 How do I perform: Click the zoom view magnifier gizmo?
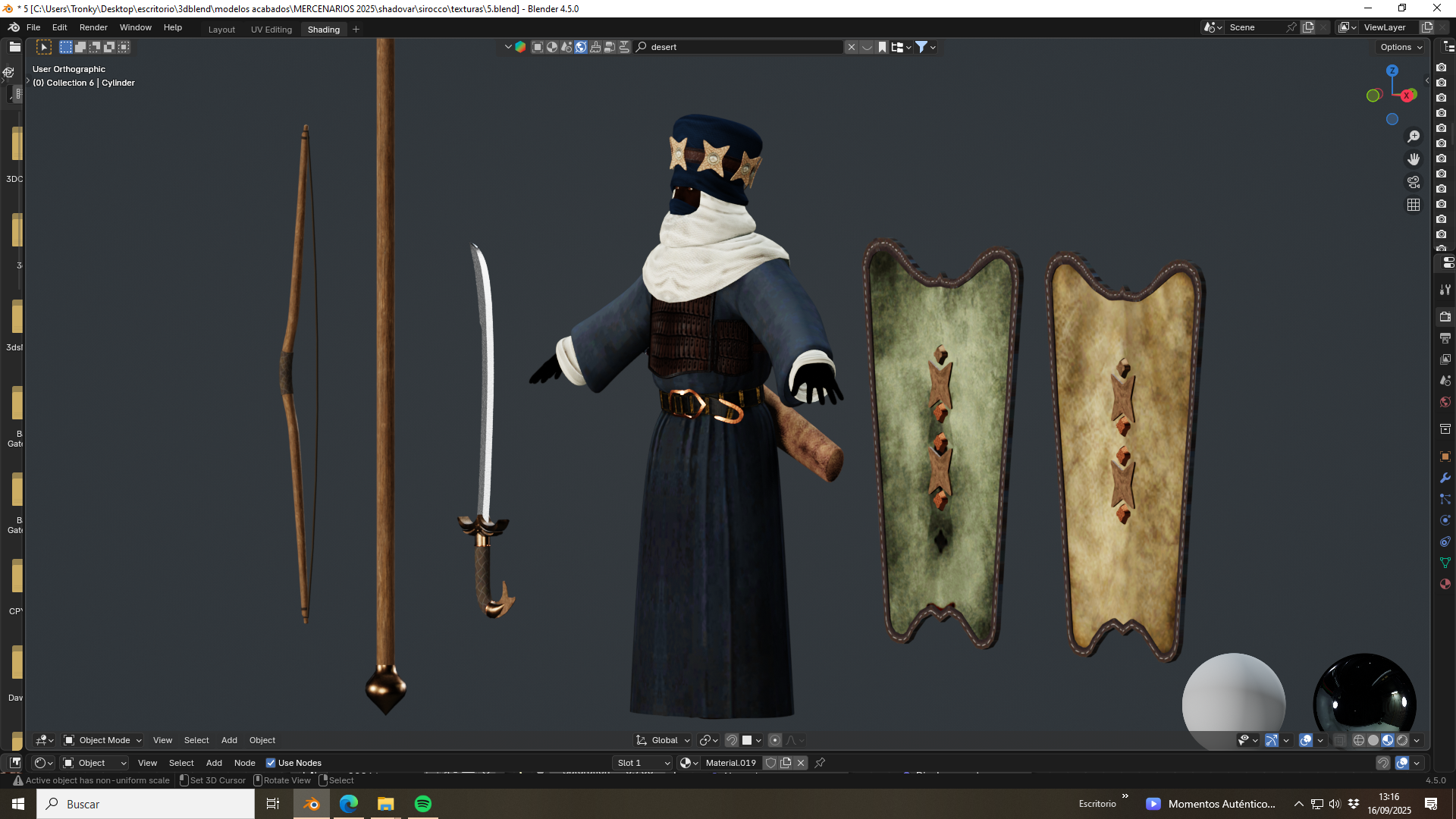click(x=1414, y=136)
